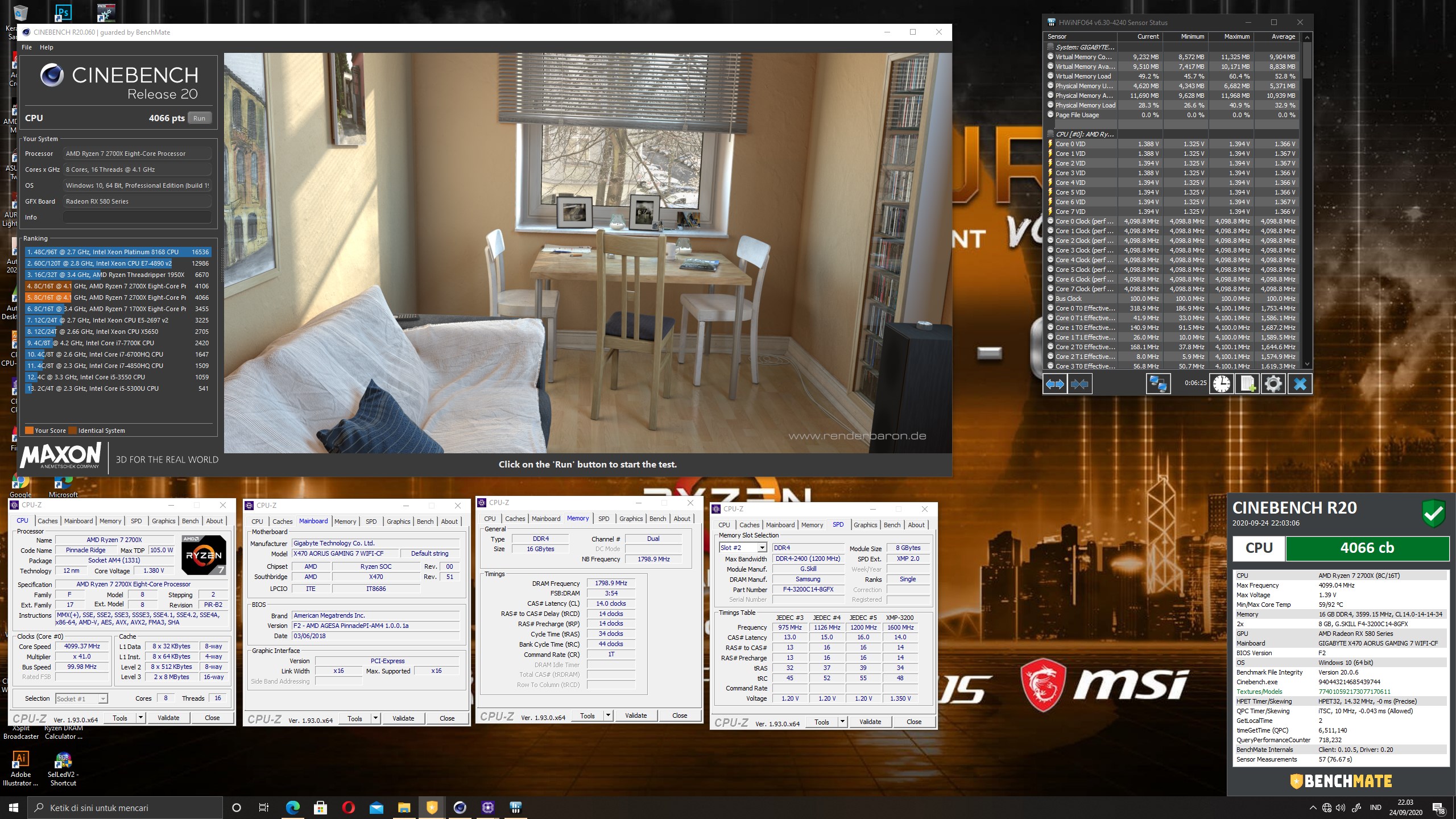Collapse CPU [#0] AMD Ryzen sensor group in HWiNFO

pos(1050,134)
